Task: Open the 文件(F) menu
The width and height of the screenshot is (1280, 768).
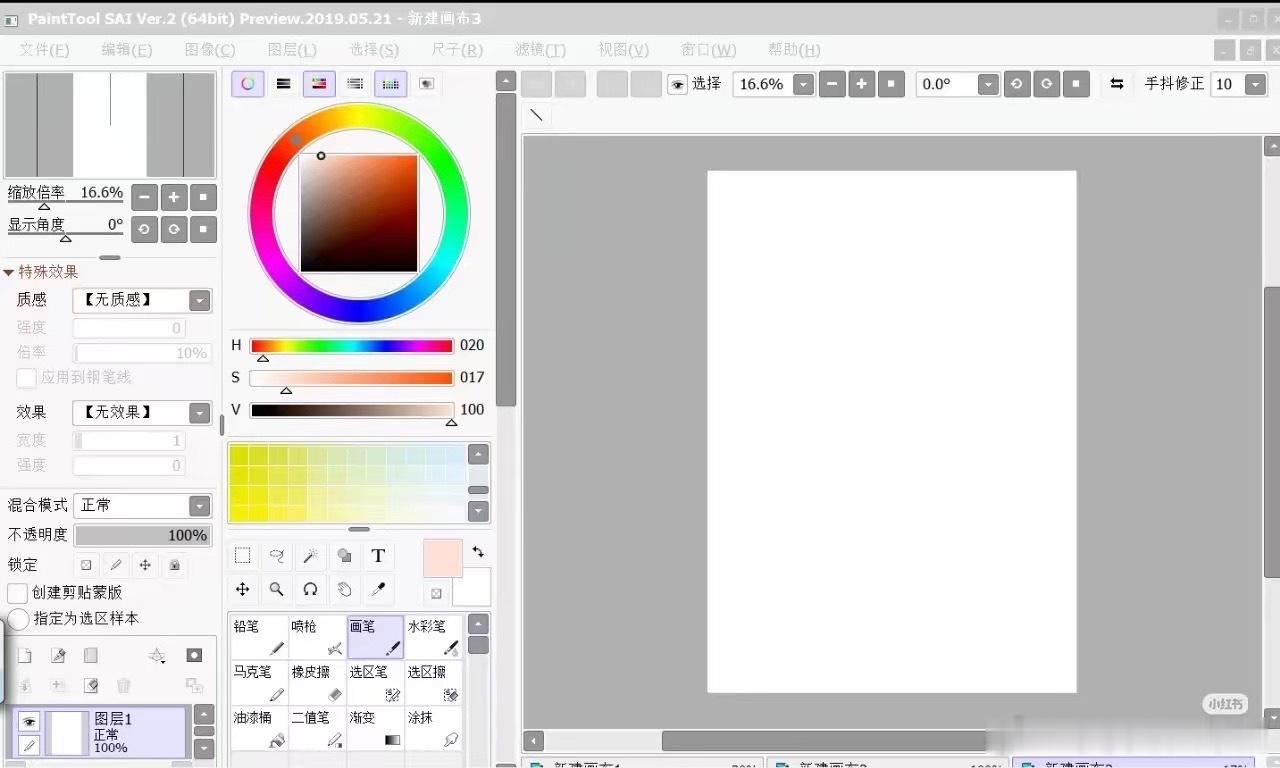Action: 44,50
